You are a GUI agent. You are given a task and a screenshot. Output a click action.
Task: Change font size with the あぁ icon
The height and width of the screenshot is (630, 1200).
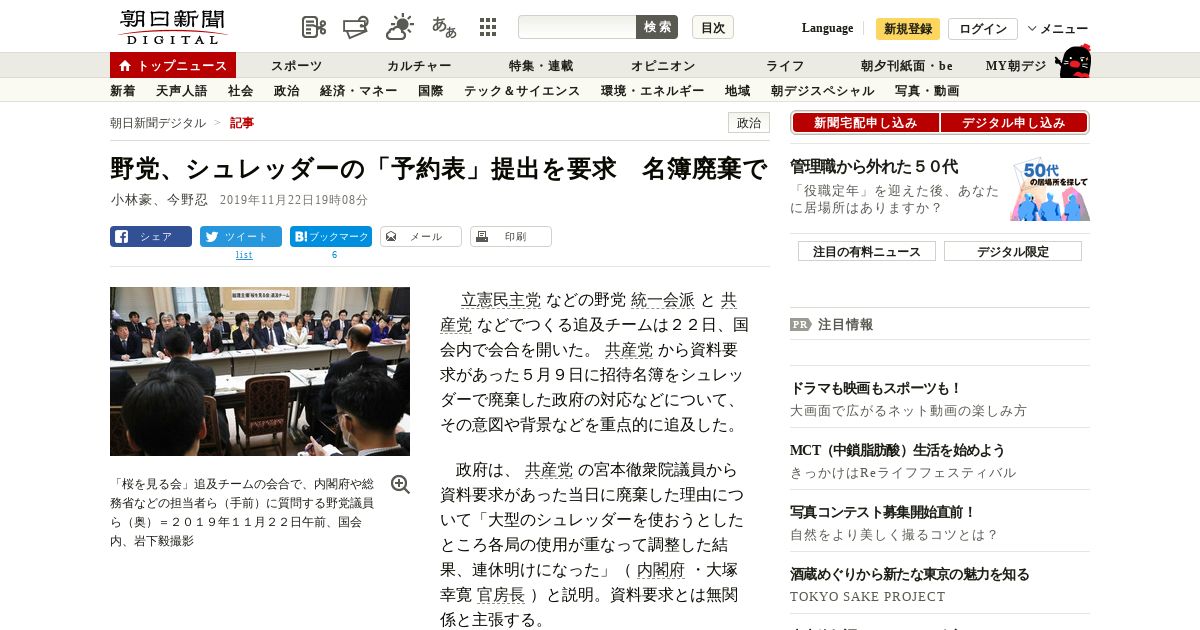pyautogui.click(x=444, y=27)
